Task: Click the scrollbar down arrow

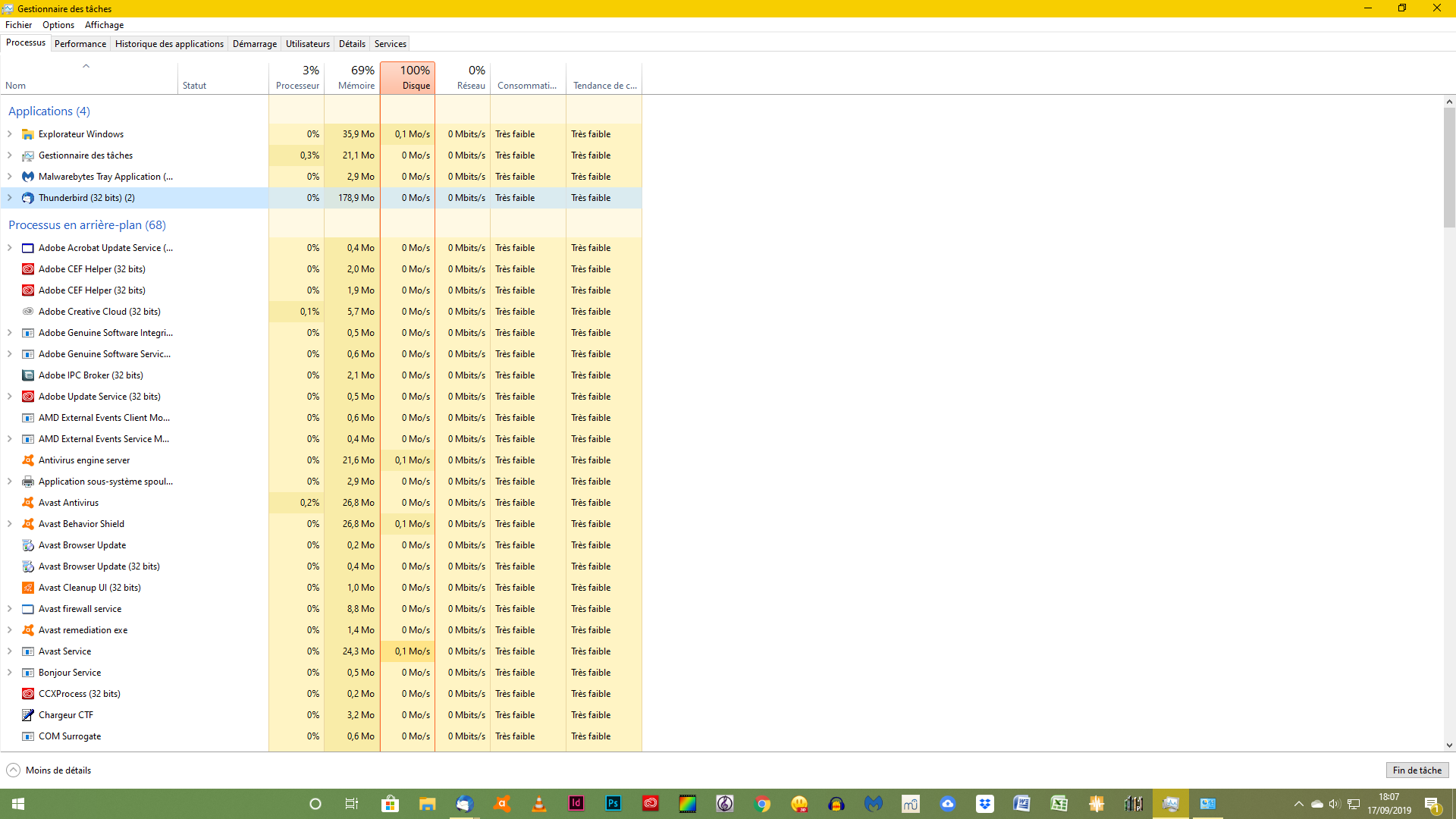Action: coord(1449,745)
